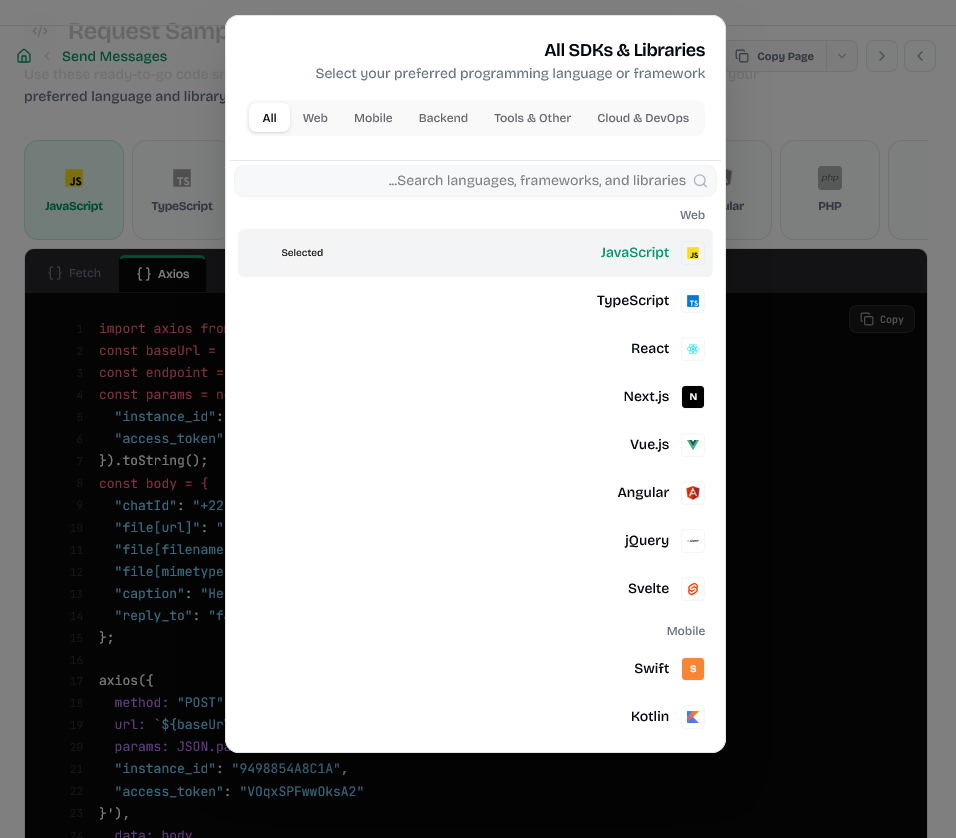This screenshot has height=838, width=956.
Task: Choose React from the SDK list
Action: 475,349
